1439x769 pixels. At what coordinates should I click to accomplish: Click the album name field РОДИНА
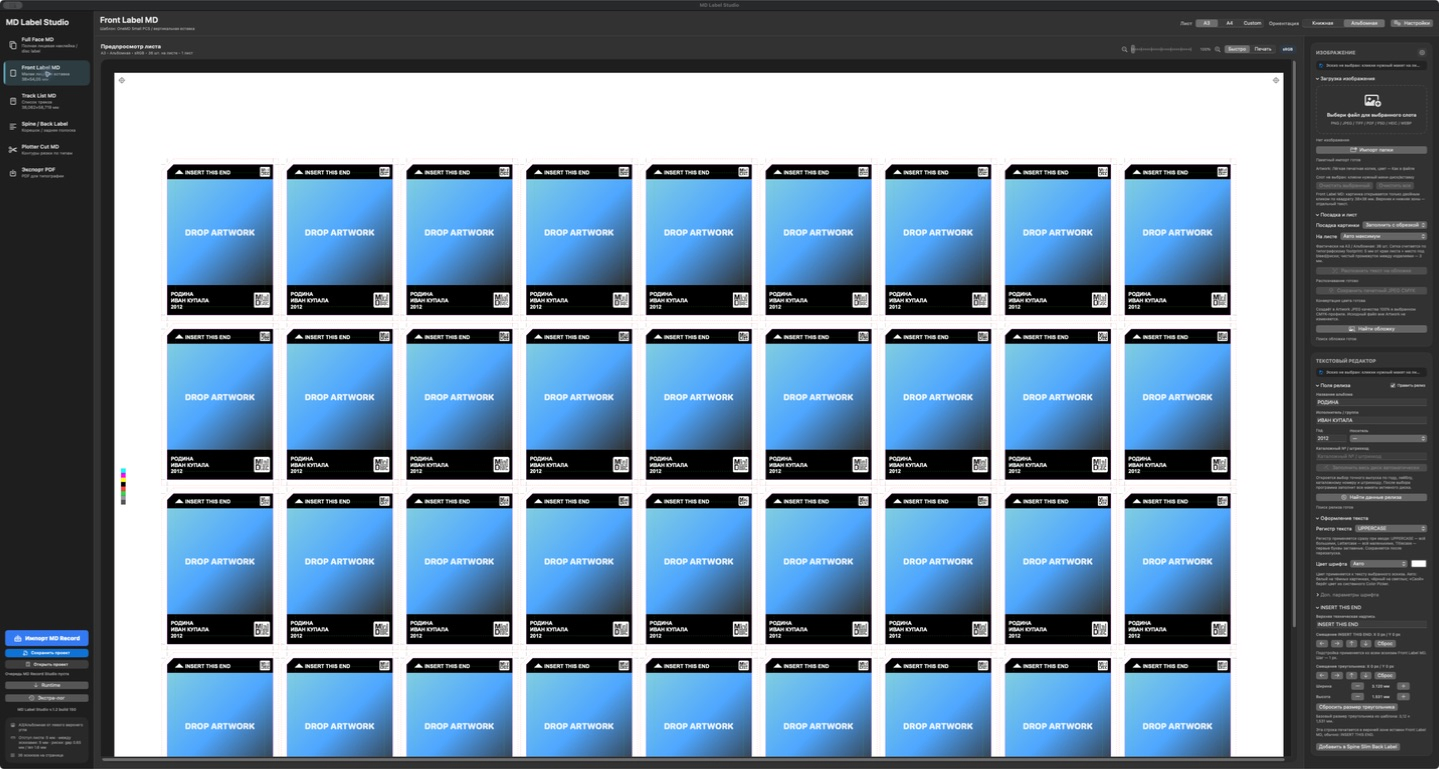click(1371, 402)
